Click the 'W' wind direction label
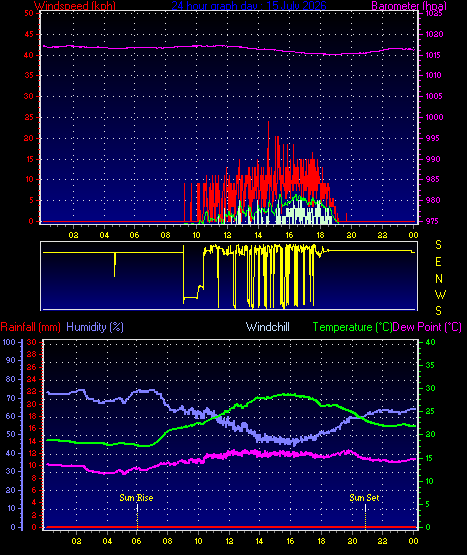467x555 pixels. (x=440, y=294)
